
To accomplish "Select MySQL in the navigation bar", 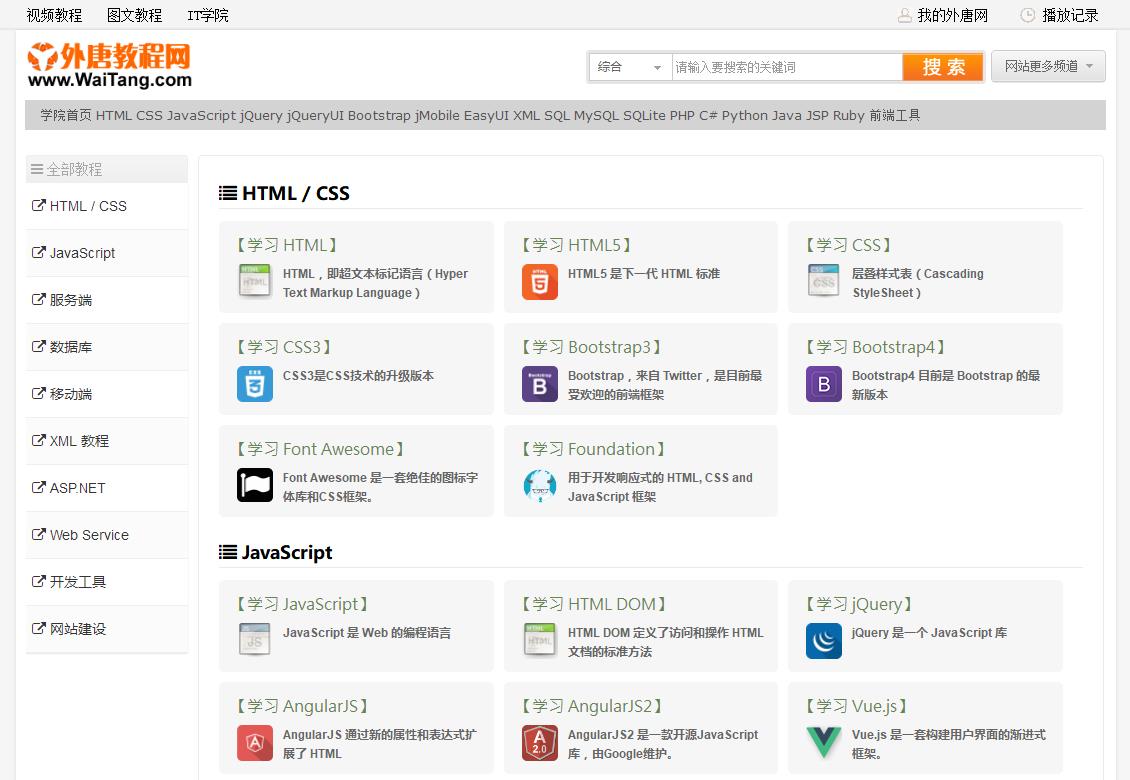I will 597,115.
